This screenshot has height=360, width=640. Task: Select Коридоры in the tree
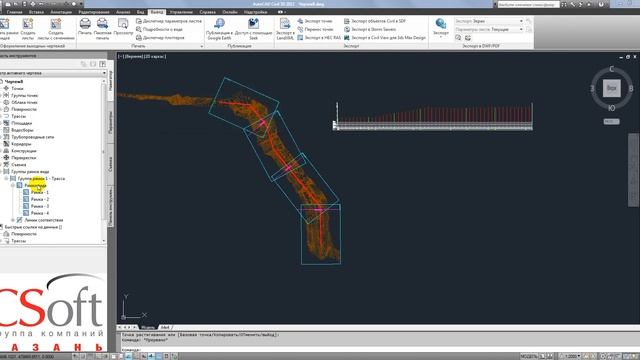pyautogui.click(x=21, y=144)
